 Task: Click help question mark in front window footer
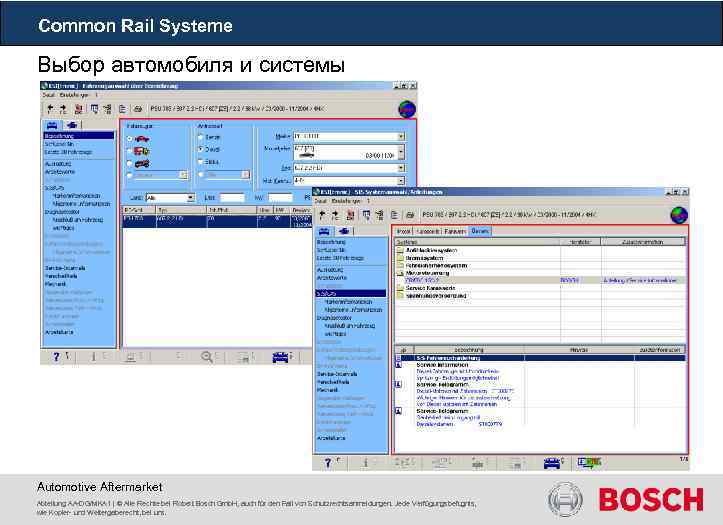(x=328, y=462)
